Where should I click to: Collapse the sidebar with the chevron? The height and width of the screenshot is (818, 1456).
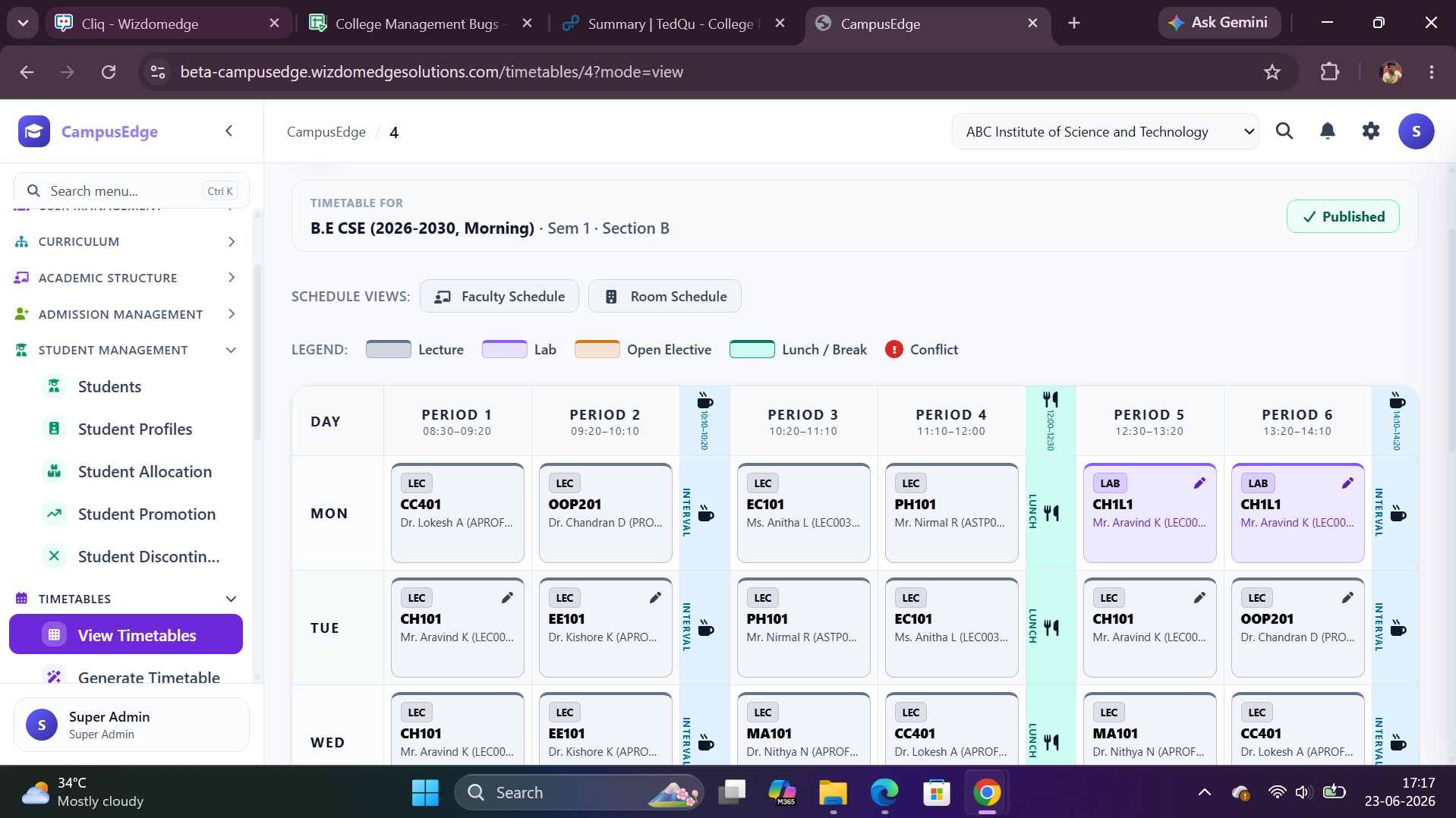tap(228, 131)
